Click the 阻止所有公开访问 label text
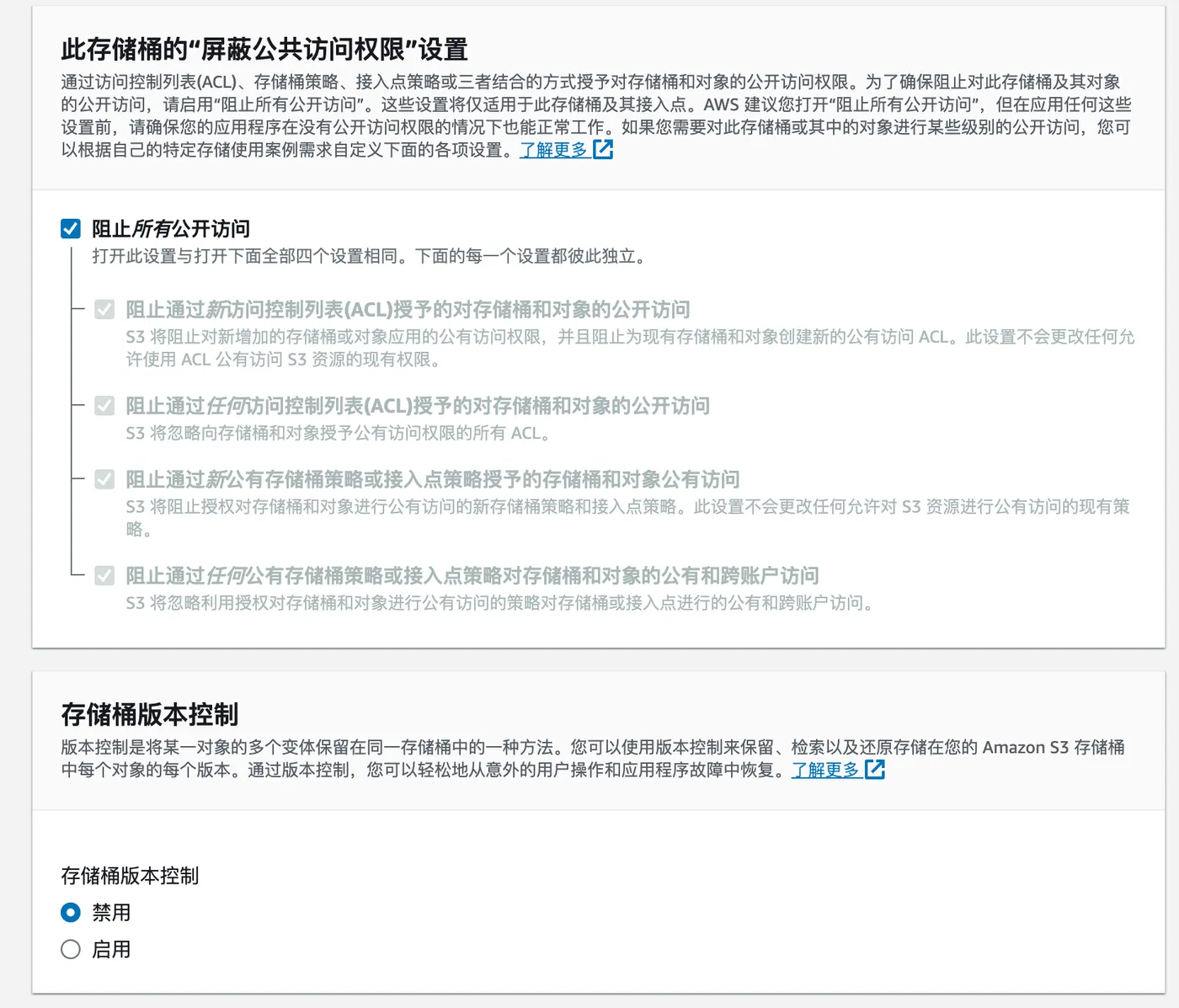This screenshot has height=1008, width=1179. coord(170,229)
